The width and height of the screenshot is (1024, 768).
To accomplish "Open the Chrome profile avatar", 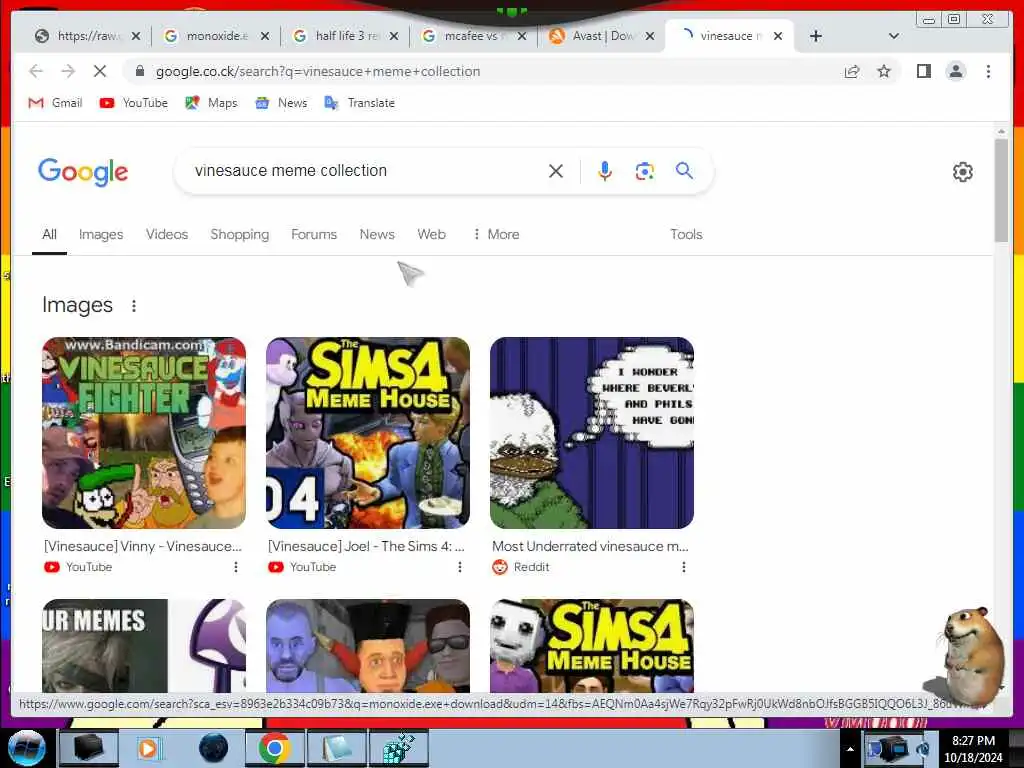I will (955, 71).
